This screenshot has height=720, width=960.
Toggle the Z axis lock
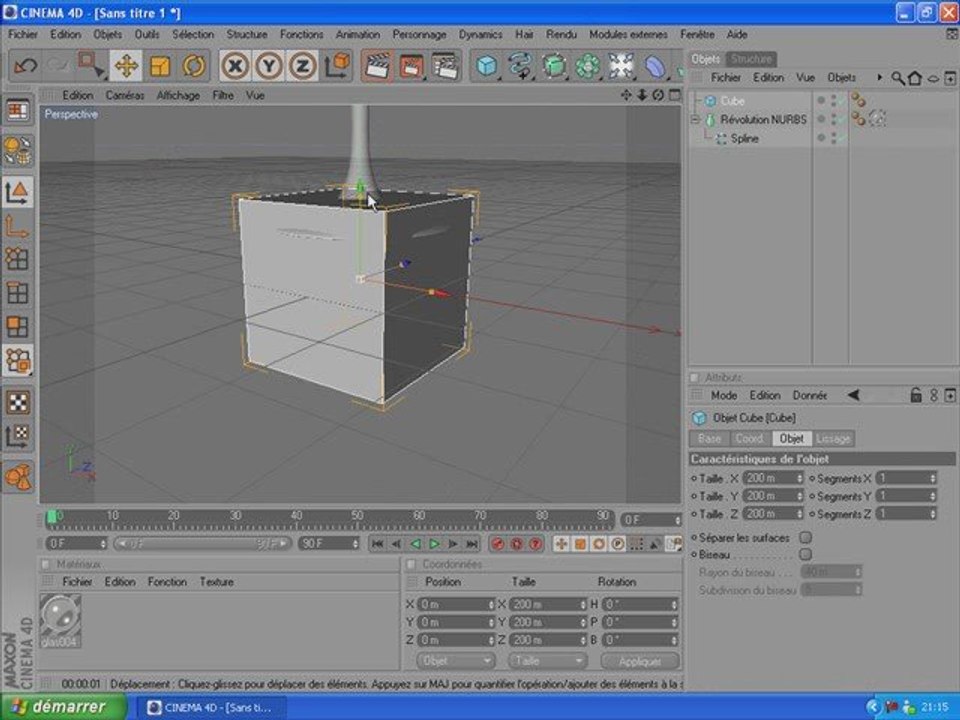tap(302, 66)
